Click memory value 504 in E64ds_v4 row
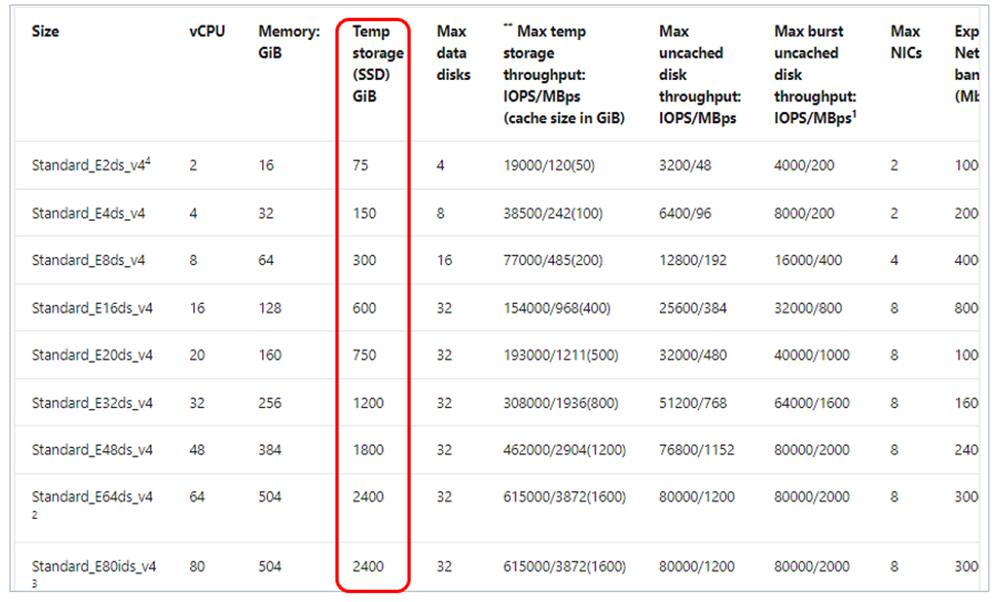Image resolution: width=999 pixels, height=602 pixels. pos(270,497)
